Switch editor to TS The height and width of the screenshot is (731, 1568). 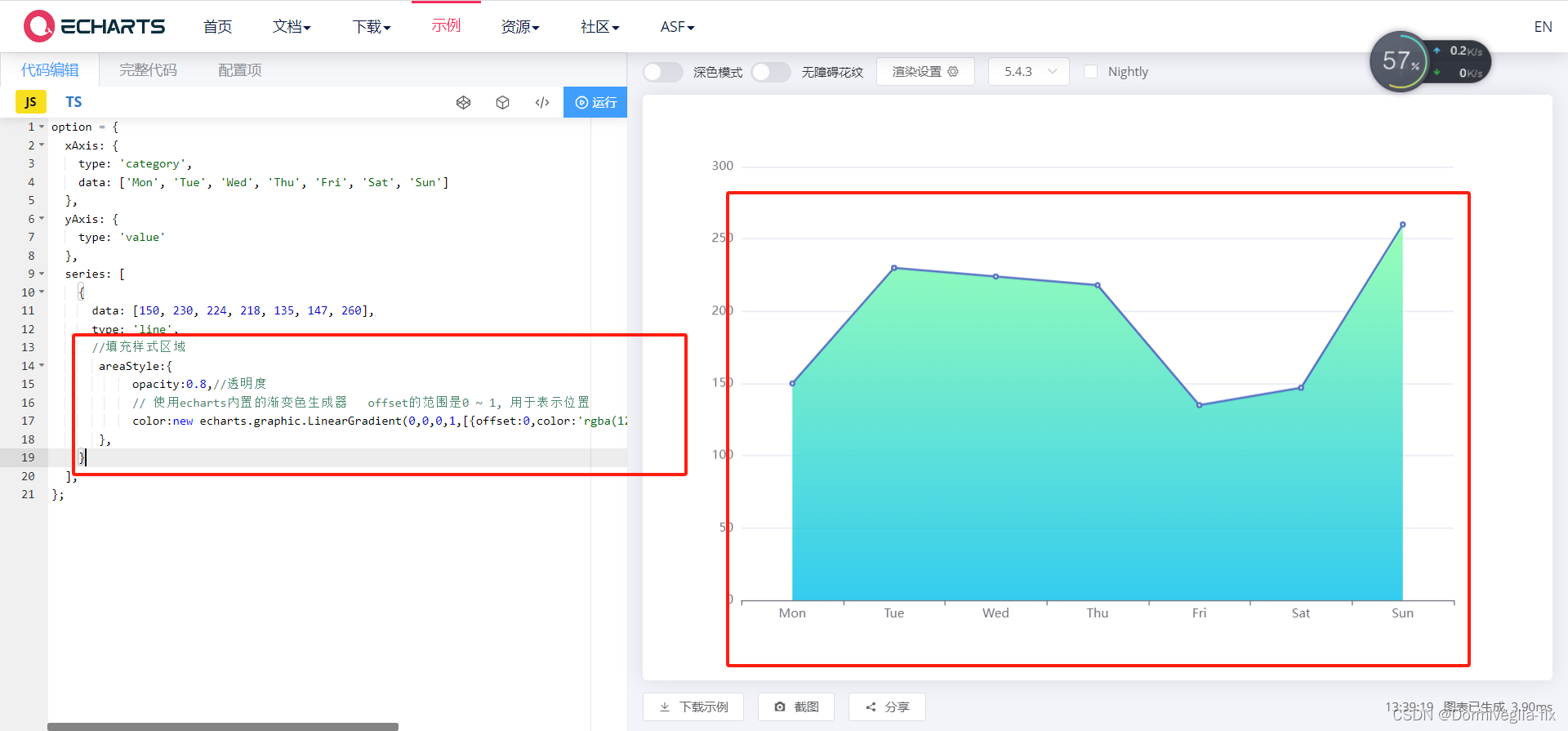[x=73, y=102]
